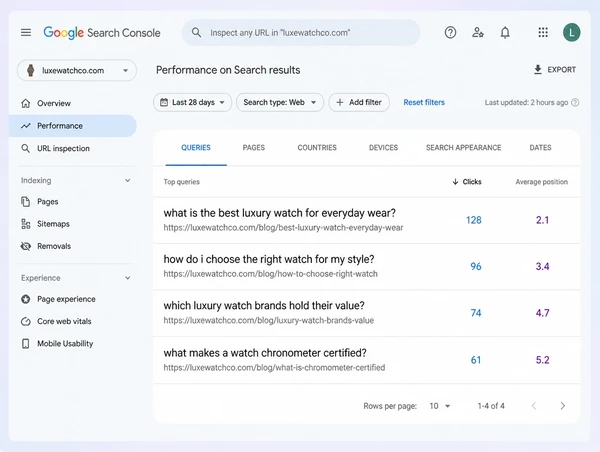Click the 128 clicks value
This screenshot has height=452, width=600.
click(474, 220)
